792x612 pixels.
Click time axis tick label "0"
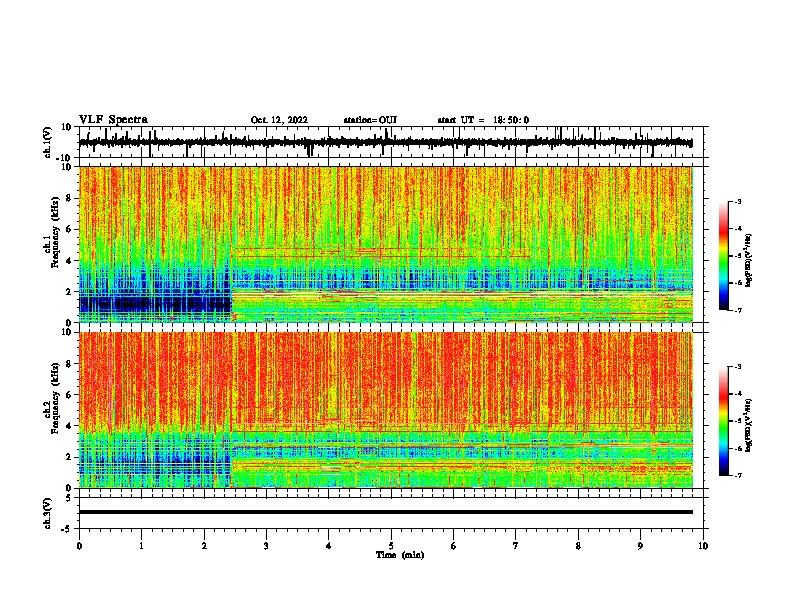pos(79,546)
